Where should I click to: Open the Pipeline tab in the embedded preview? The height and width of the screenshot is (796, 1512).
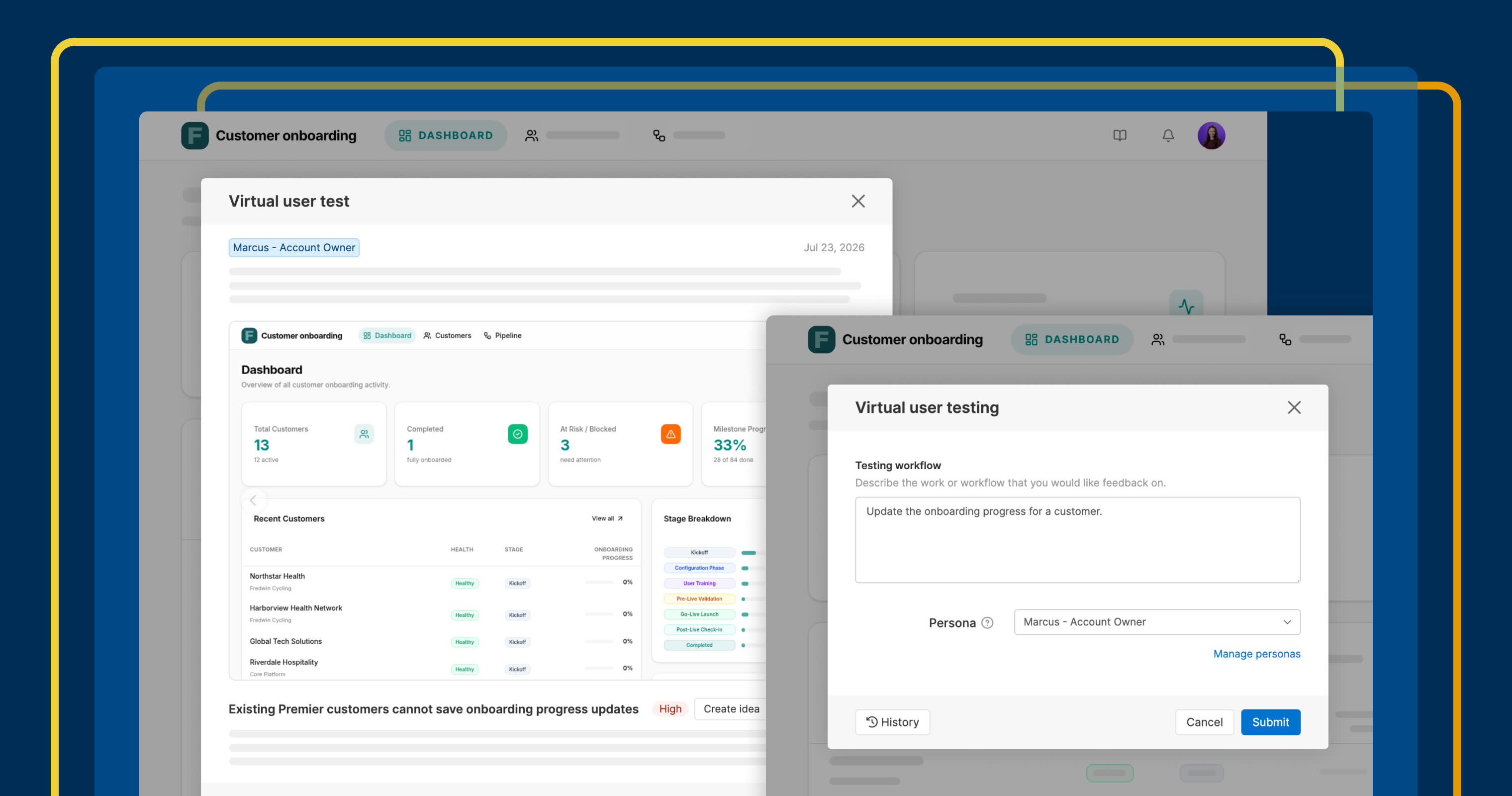(x=502, y=336)
